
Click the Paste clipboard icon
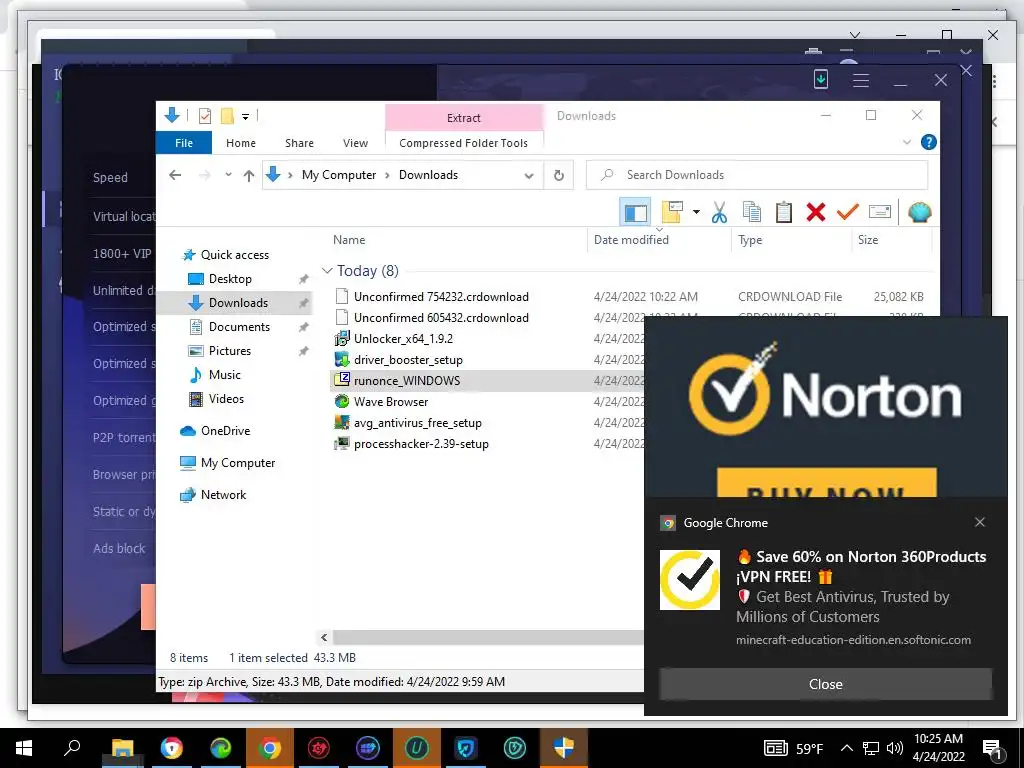[784, 212]
